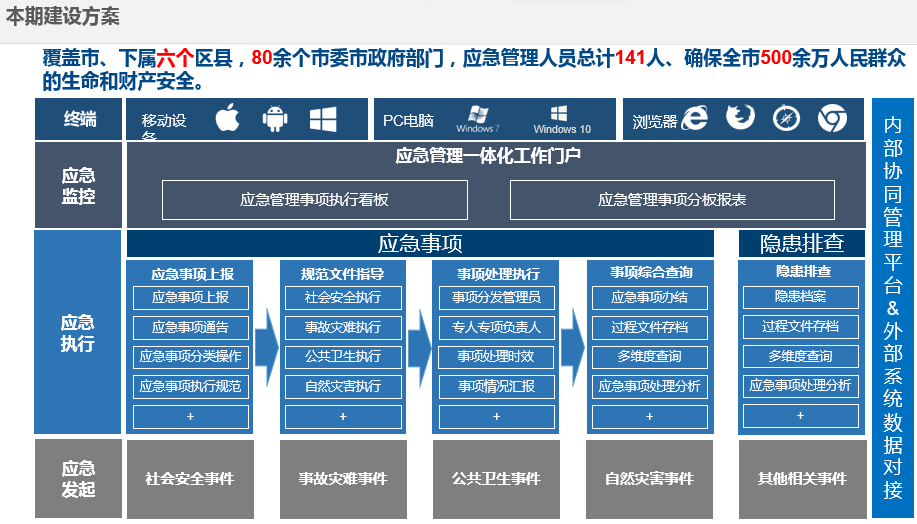Image resolution: width=917 pixels, height=524 pixels.
Task: Click the 应急事项执行规范 box
Action: (x=191, y=387)
